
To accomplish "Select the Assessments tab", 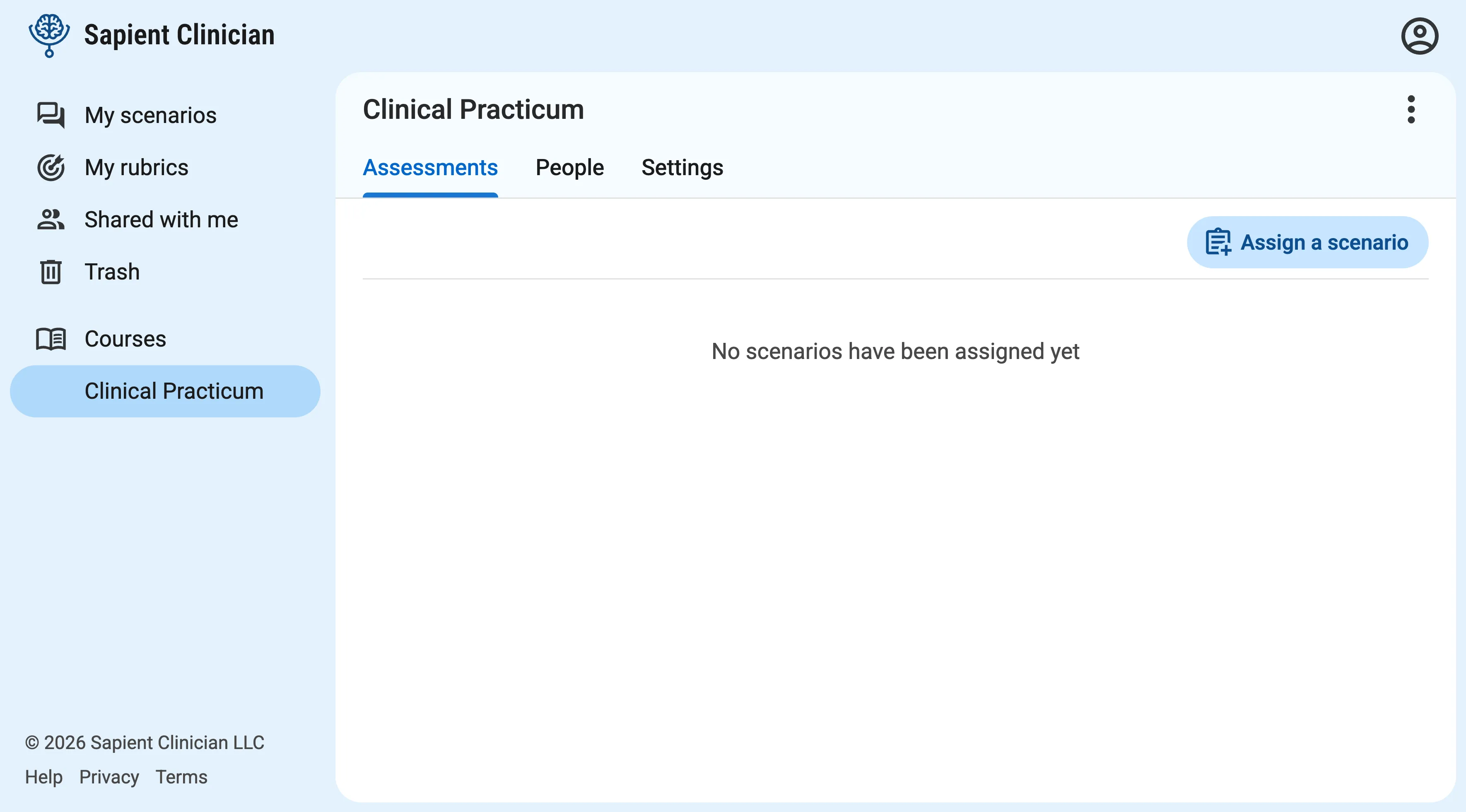I will (430, 168).
